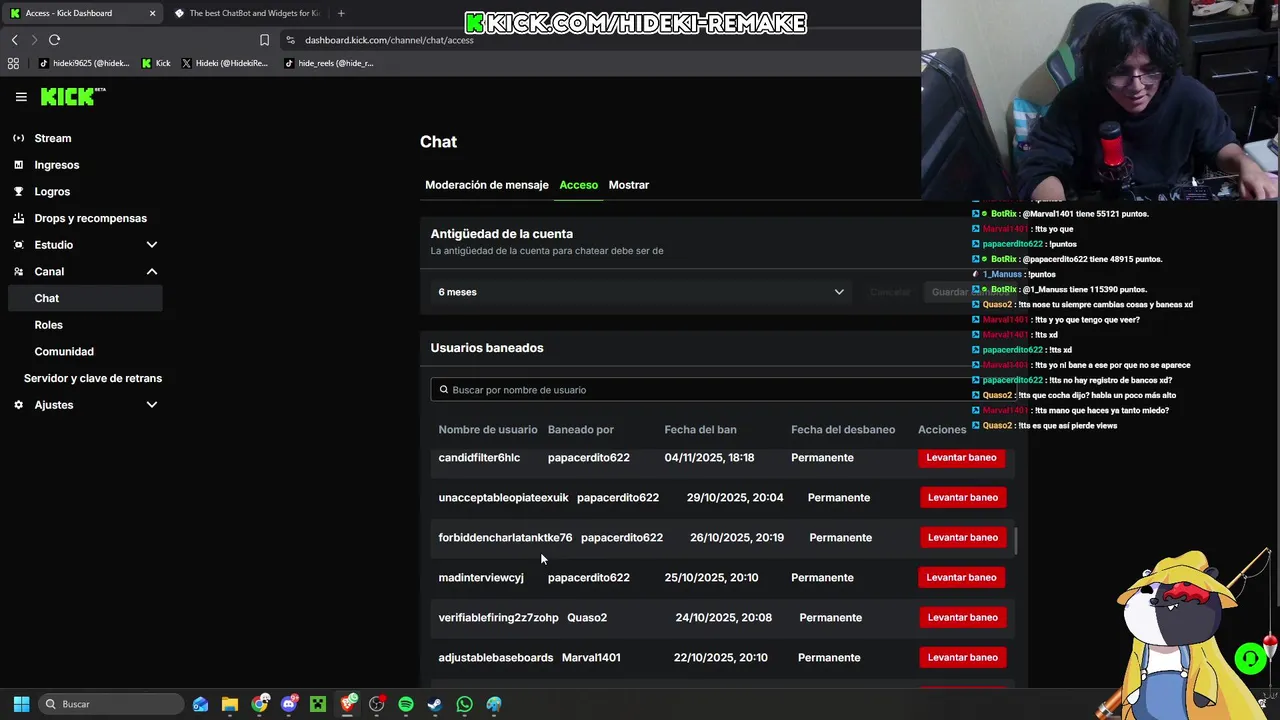Reload the dashboard page
1280x720 pixels.
point(54,40)
